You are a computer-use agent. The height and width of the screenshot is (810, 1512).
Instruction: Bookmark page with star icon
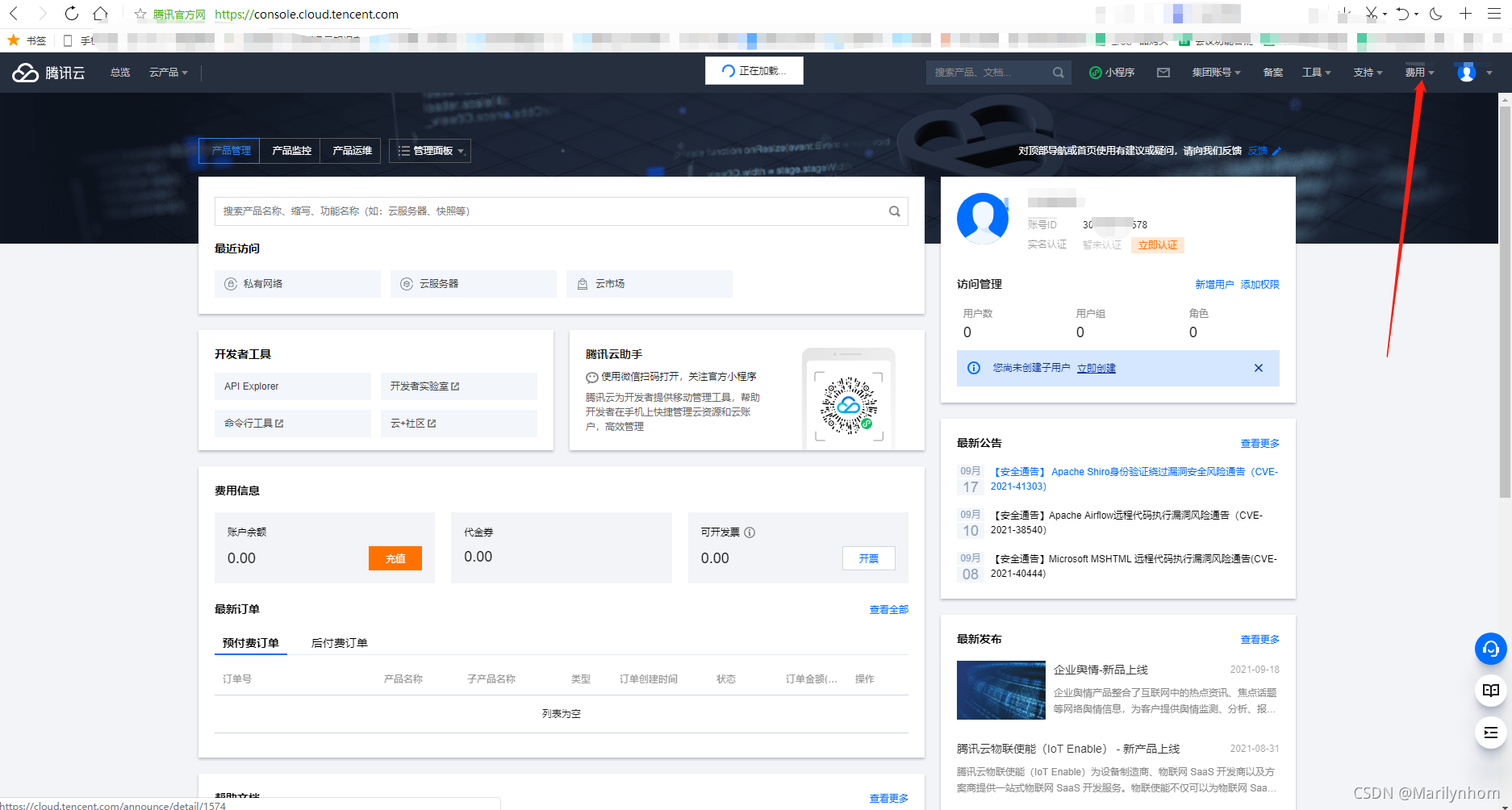[x=140, y=15]
